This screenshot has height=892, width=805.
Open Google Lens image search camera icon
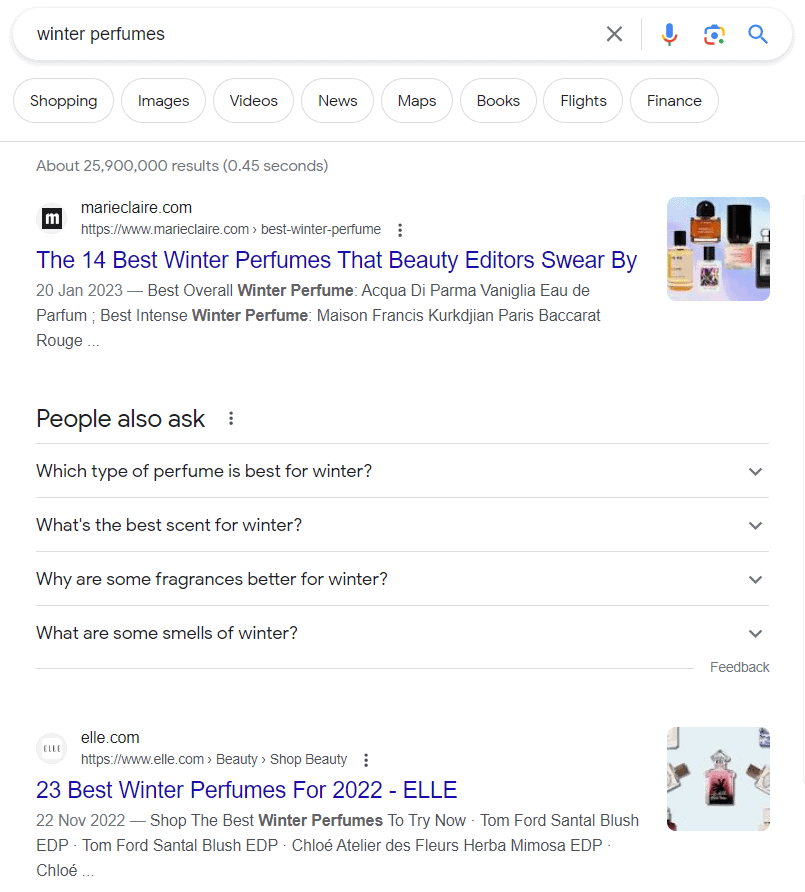714,33
